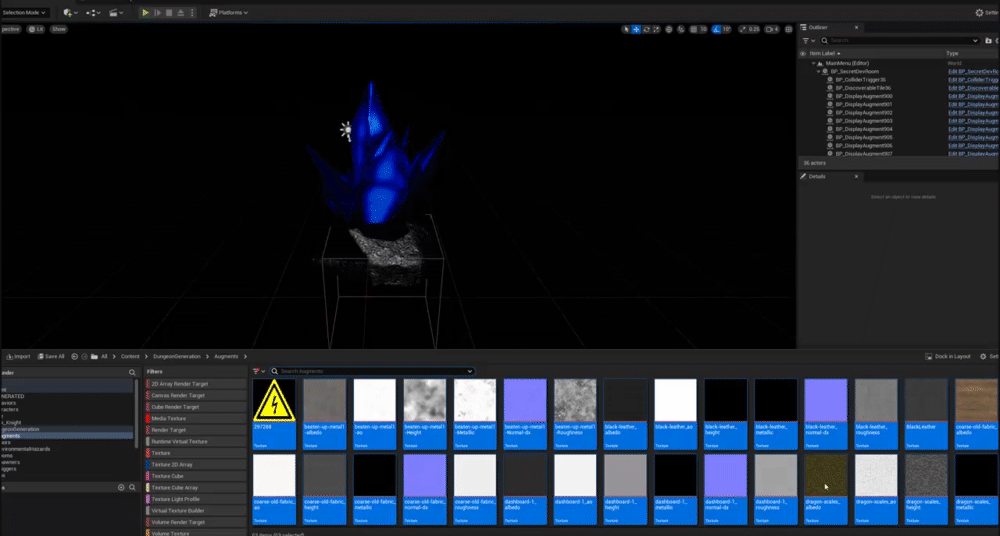Toggle world/local coordinate space globe icon
This screenshot has height=536, width=1000.
pyautogui.click(x=669, y=29)
